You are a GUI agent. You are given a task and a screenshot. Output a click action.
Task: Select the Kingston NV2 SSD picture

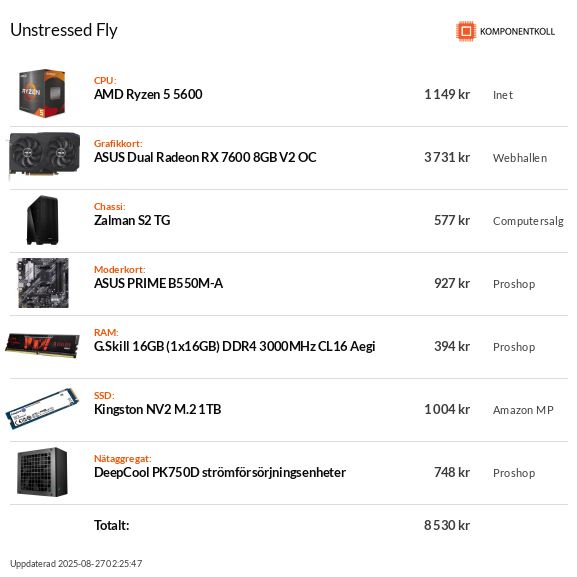pyautogui.click(x=42, y=408)
